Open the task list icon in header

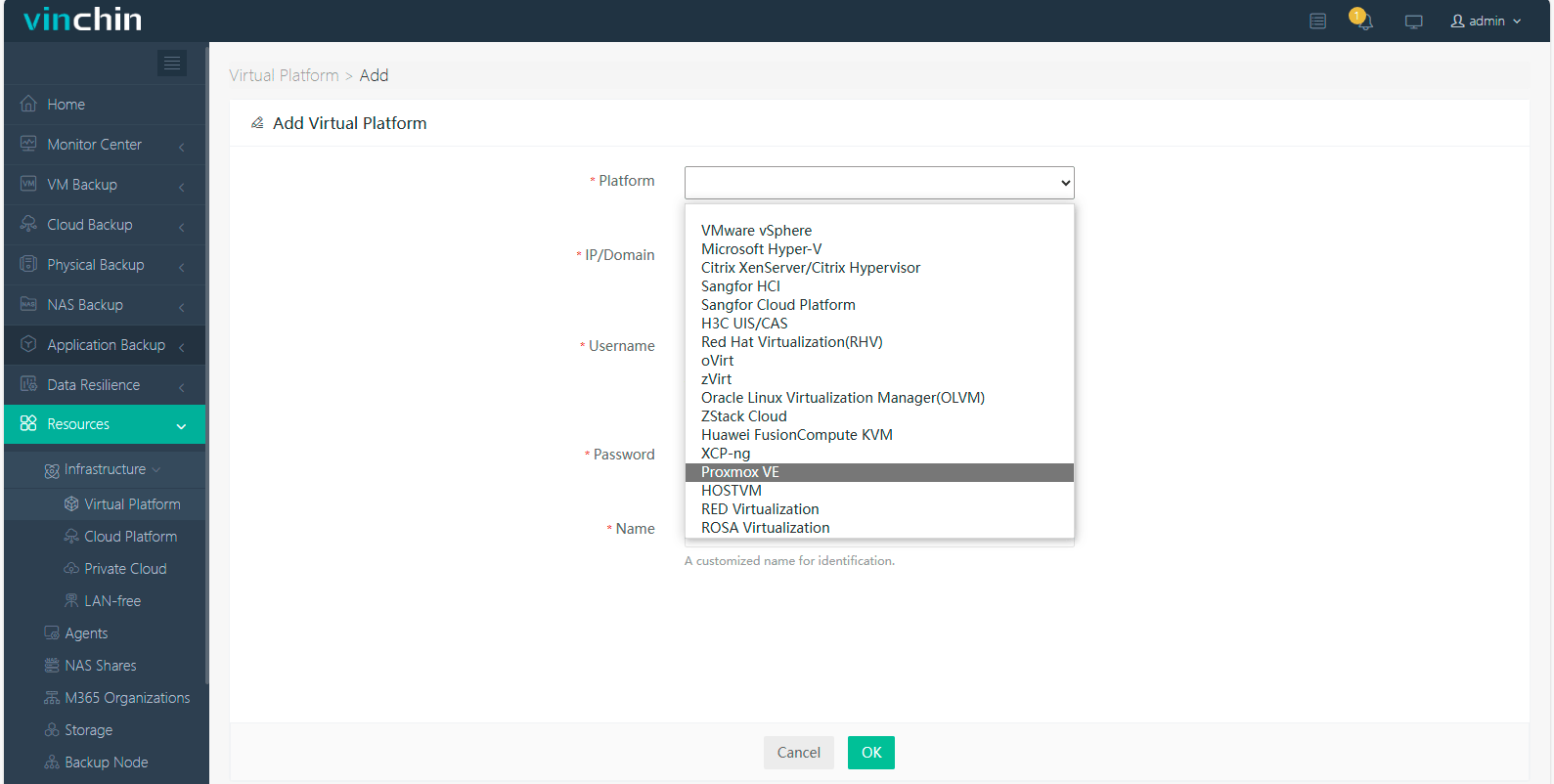coord(1318,21)
